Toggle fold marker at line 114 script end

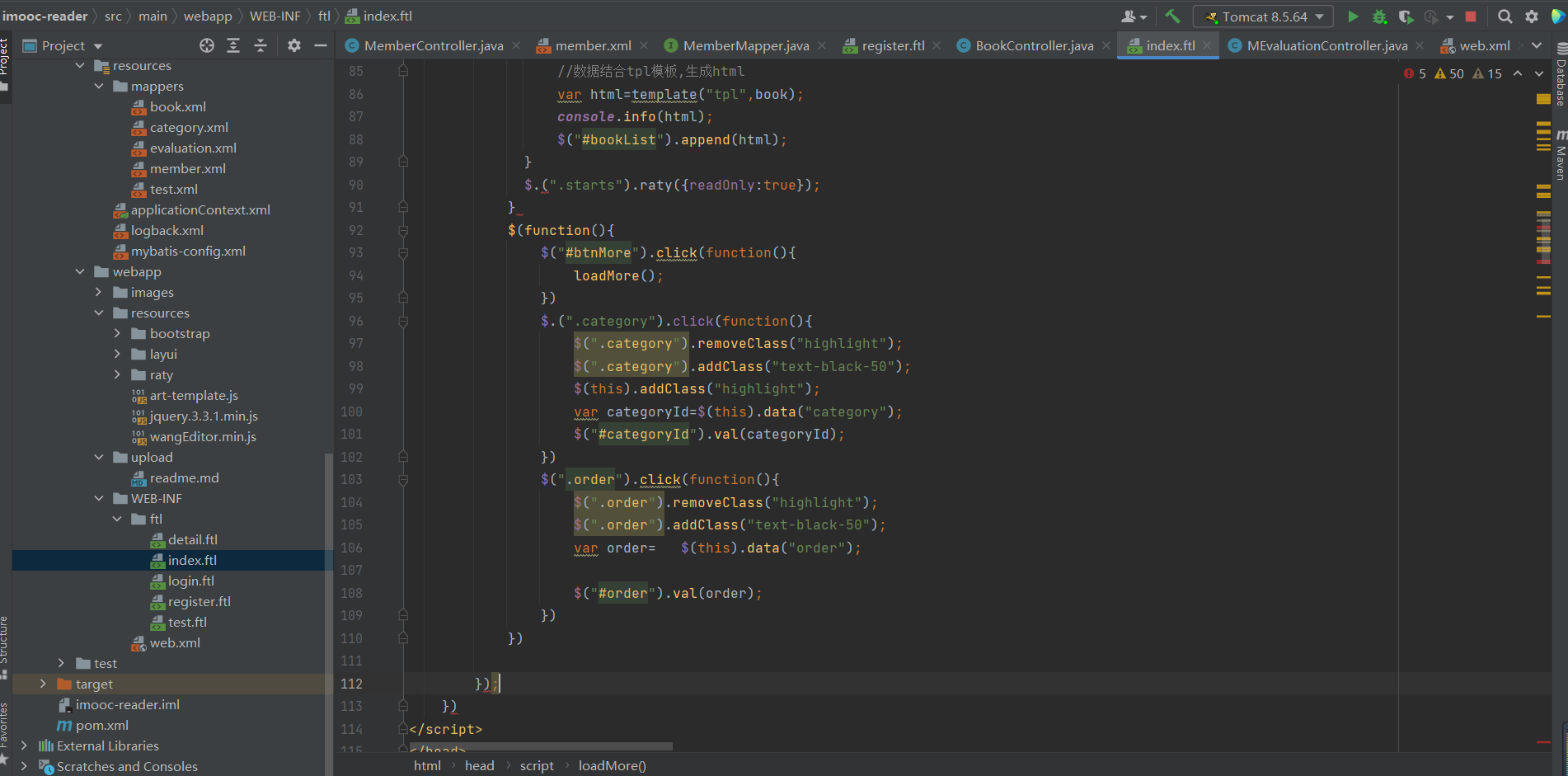(403, 729)
